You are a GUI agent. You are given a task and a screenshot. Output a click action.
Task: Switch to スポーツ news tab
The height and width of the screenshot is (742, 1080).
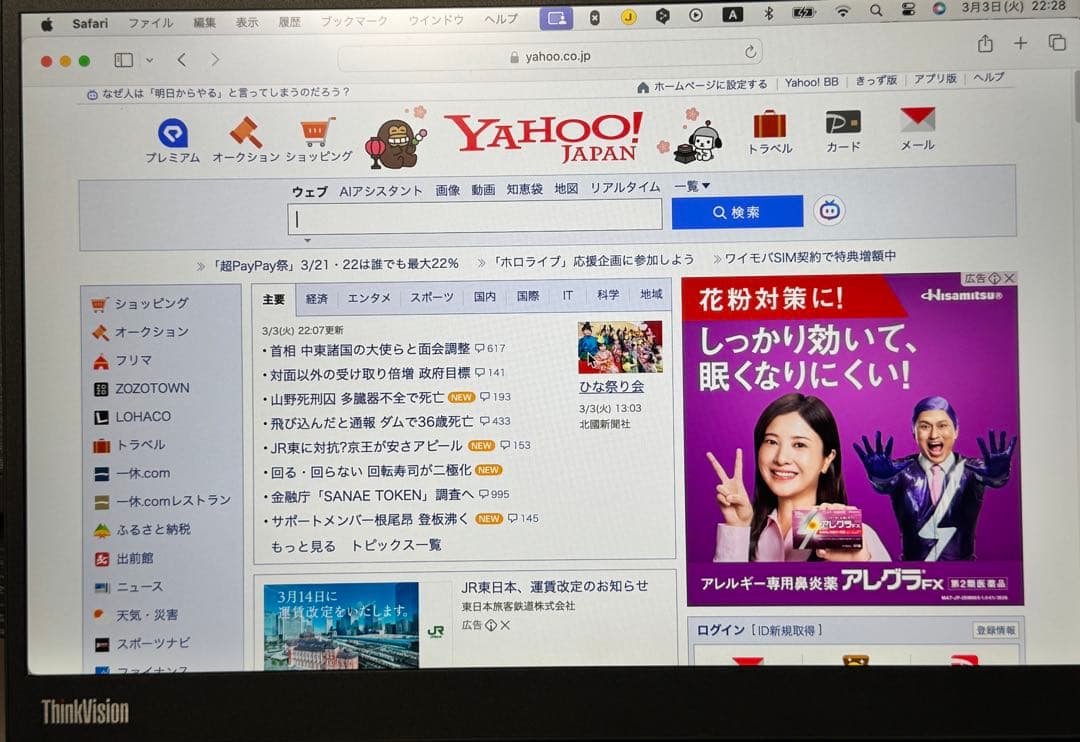point(432,297)
